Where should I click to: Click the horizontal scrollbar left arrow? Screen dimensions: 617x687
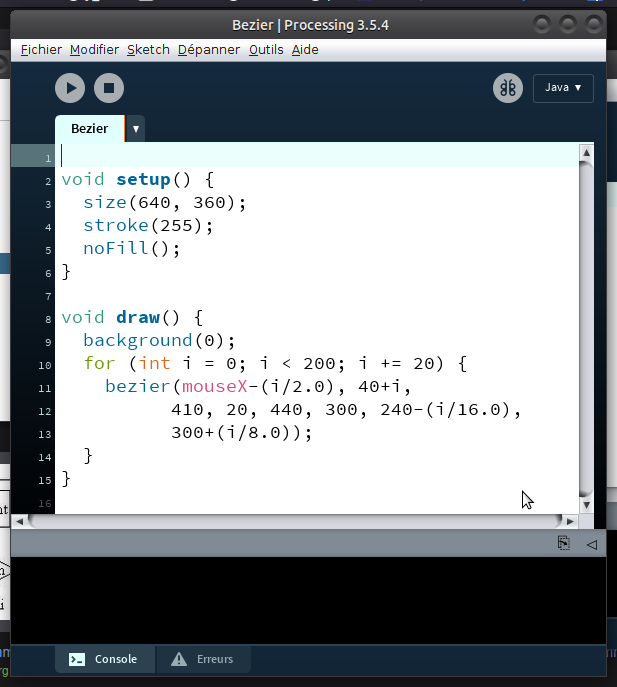click(18, 521)
